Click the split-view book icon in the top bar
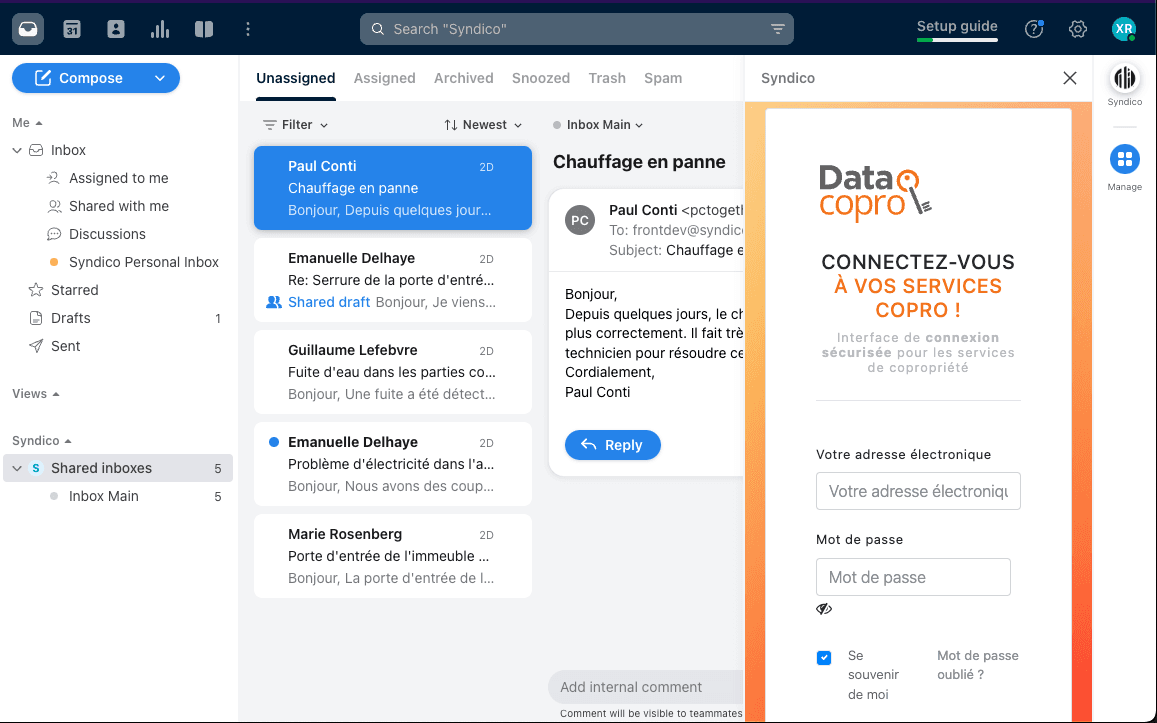 (x=204, y=28)
